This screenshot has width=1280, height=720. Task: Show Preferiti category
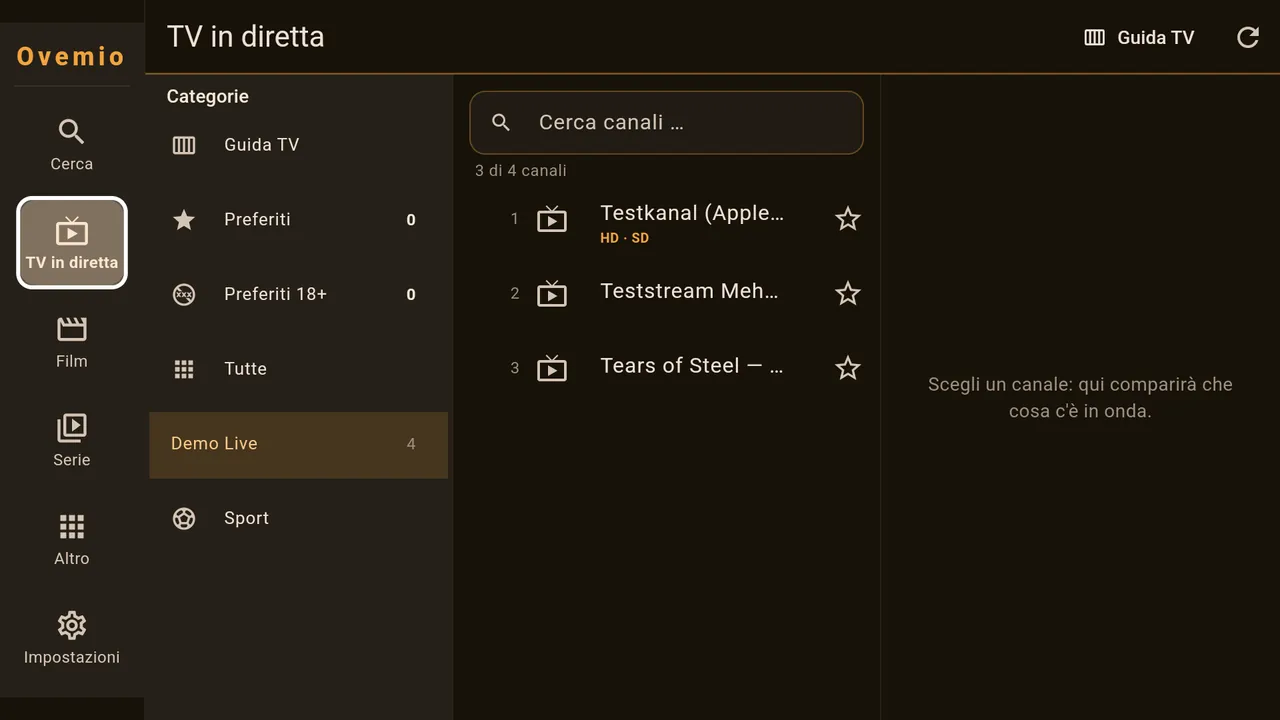[298, 220]
